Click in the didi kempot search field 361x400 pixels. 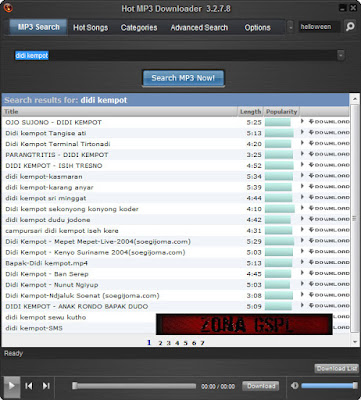tap(175, 55)
